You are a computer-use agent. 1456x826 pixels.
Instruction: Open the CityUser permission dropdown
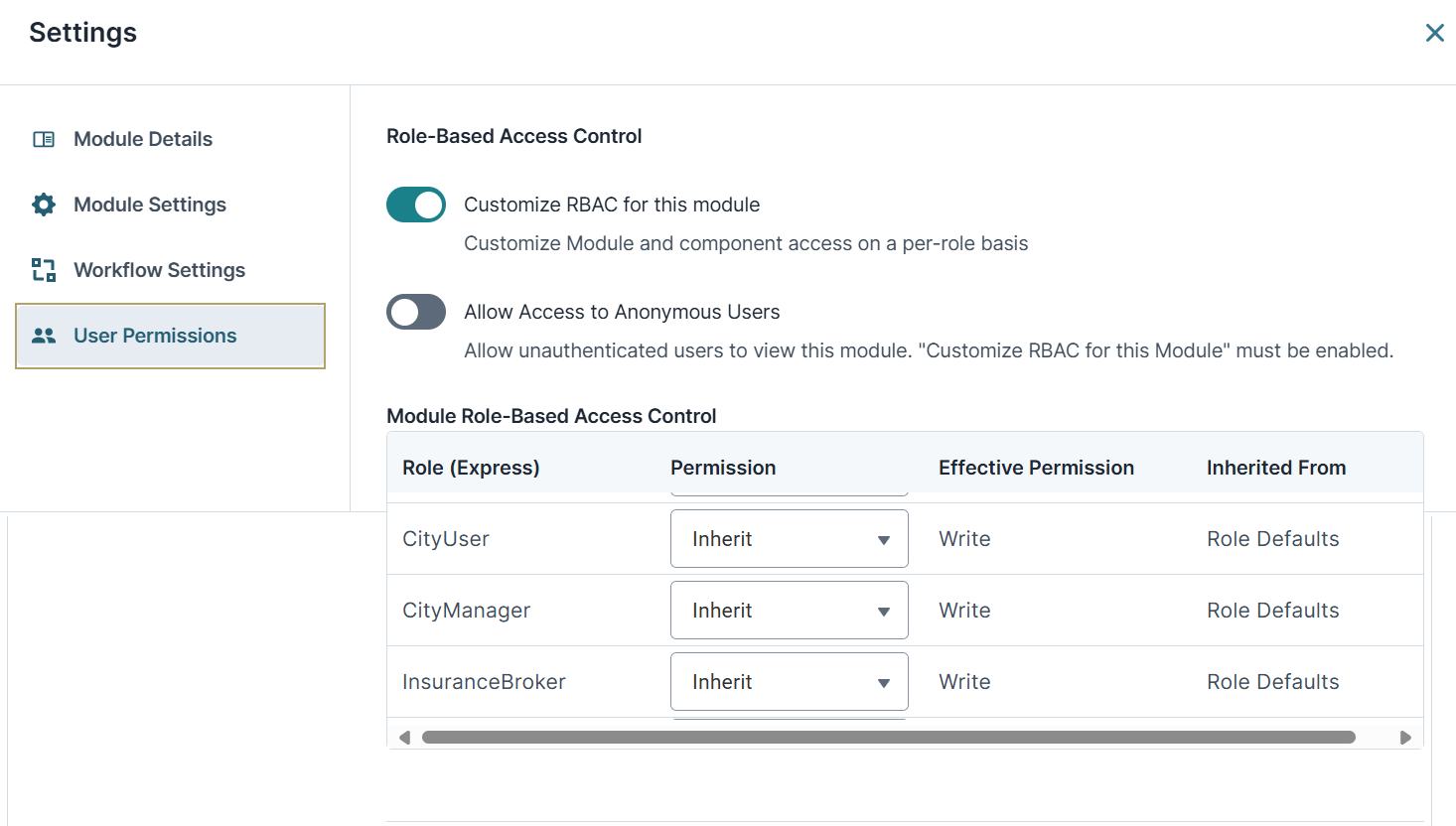pos(790,539)
